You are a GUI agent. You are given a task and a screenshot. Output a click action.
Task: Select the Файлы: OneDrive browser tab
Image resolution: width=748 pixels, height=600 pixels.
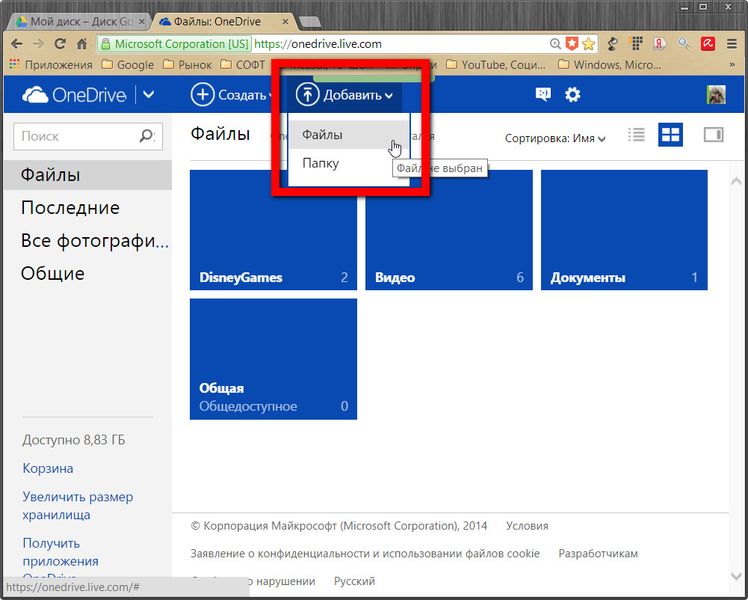224,22
